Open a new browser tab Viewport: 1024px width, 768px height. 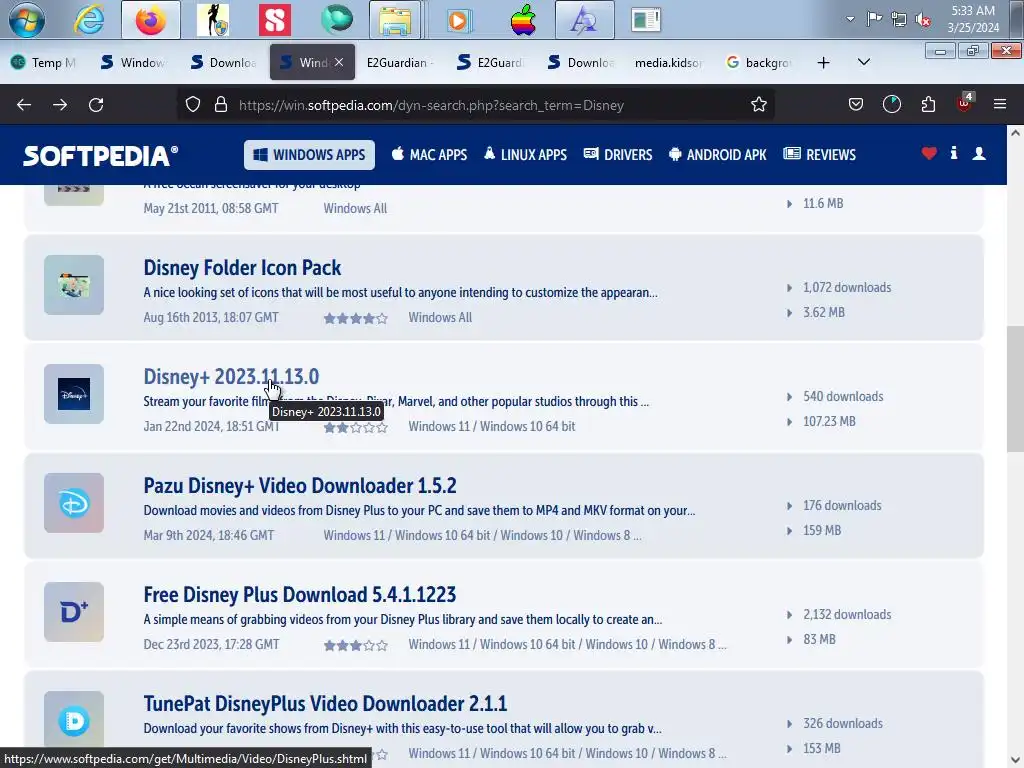click(824, 63)
